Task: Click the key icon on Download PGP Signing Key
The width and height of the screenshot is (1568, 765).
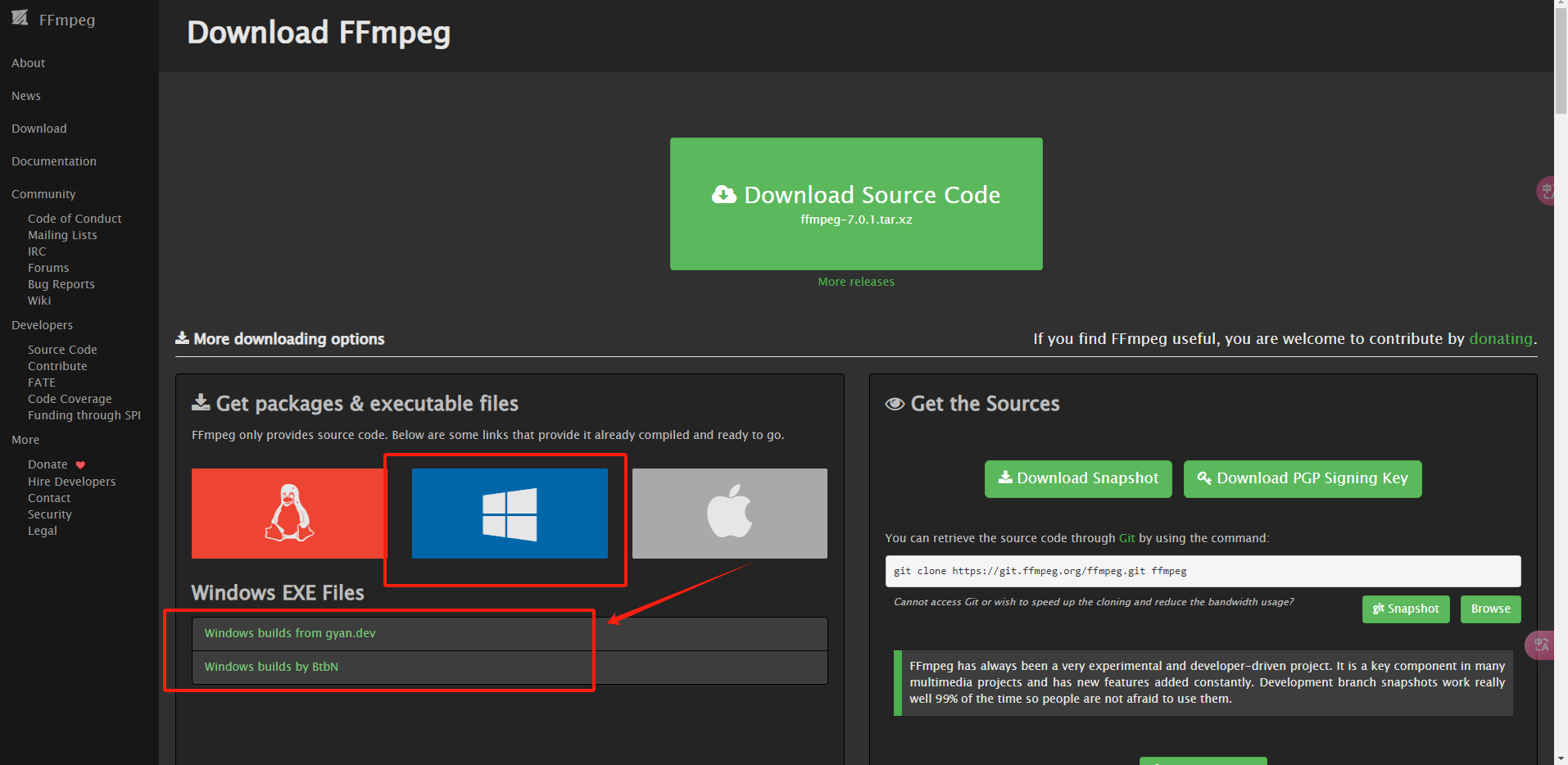Action: click(1203, 478)
